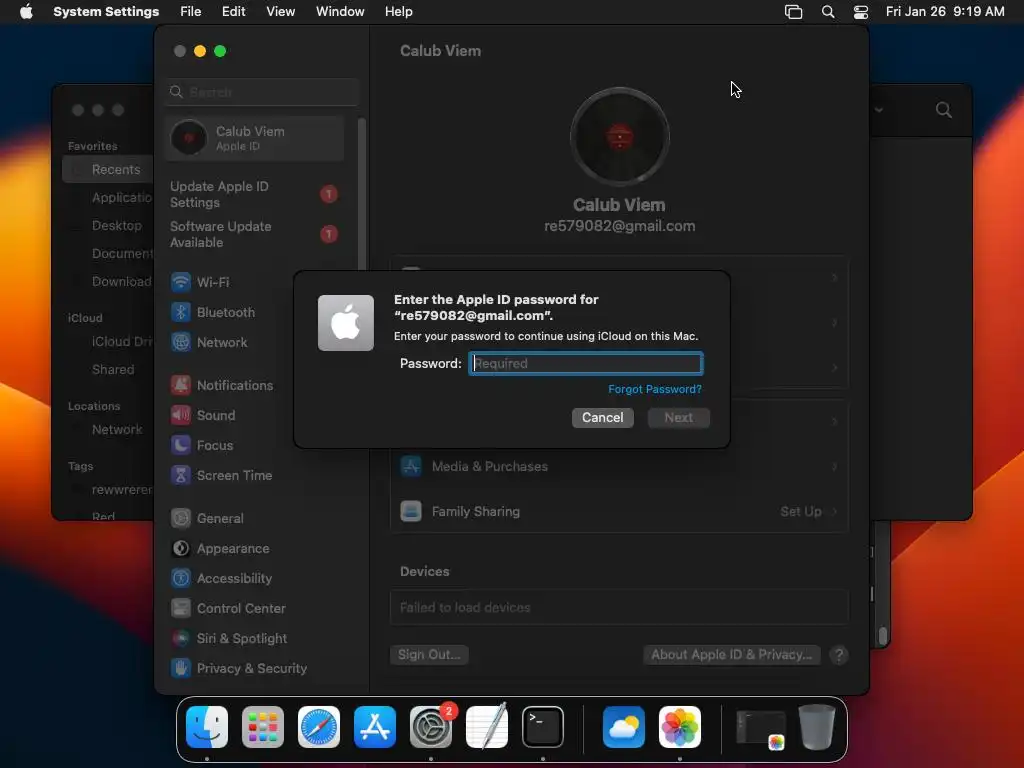
Task: Open Bluetooth settings icon
Action: pyautogui.click(x=181, y=312)
